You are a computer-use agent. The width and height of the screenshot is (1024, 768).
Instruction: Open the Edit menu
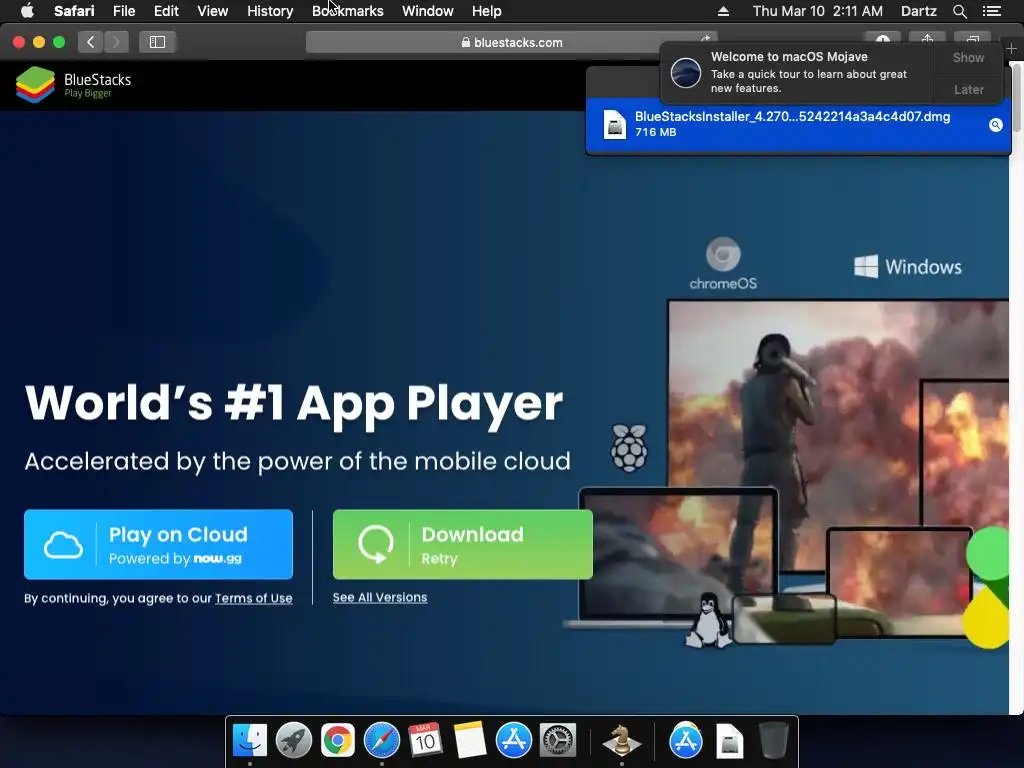[166, 10]
